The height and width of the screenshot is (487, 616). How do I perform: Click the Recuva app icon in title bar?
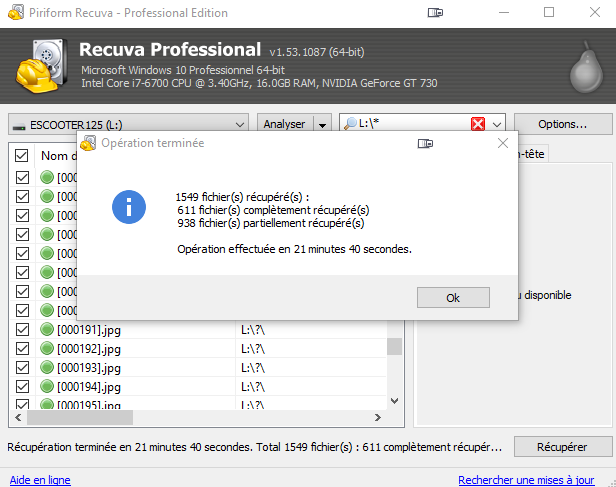16,12
